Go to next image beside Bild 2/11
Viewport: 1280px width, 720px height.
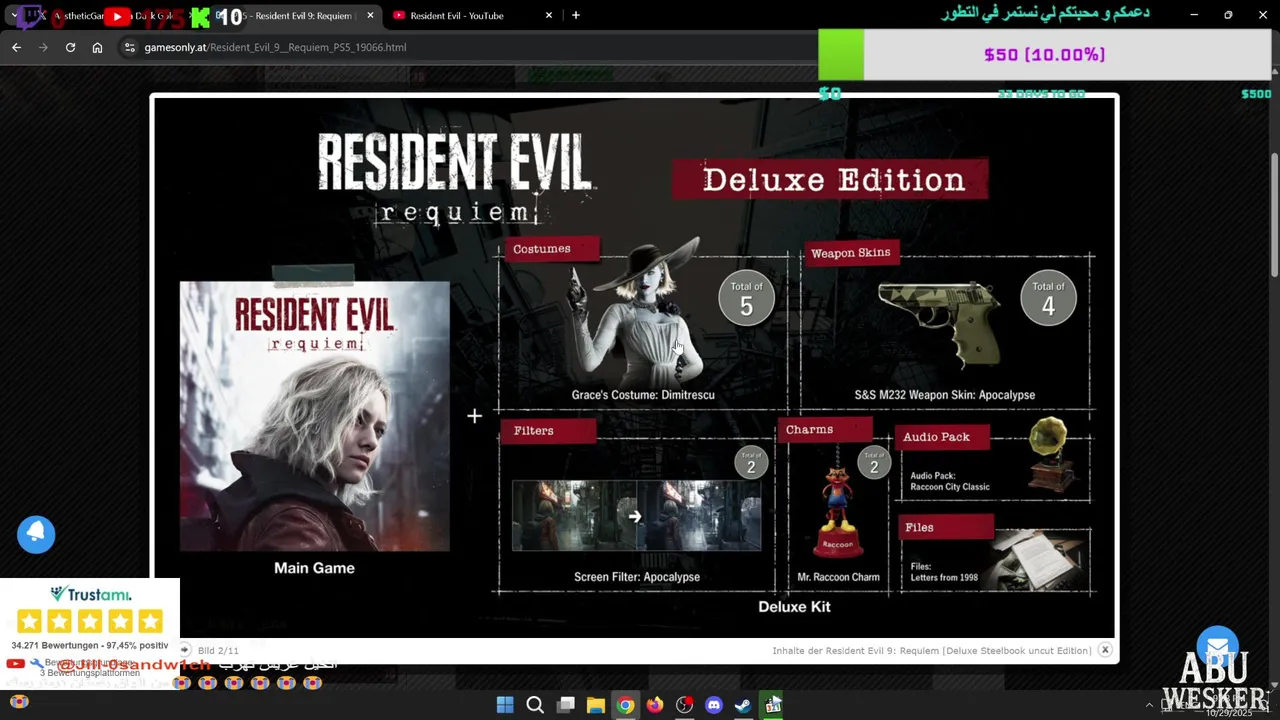(x=185, y=650)
